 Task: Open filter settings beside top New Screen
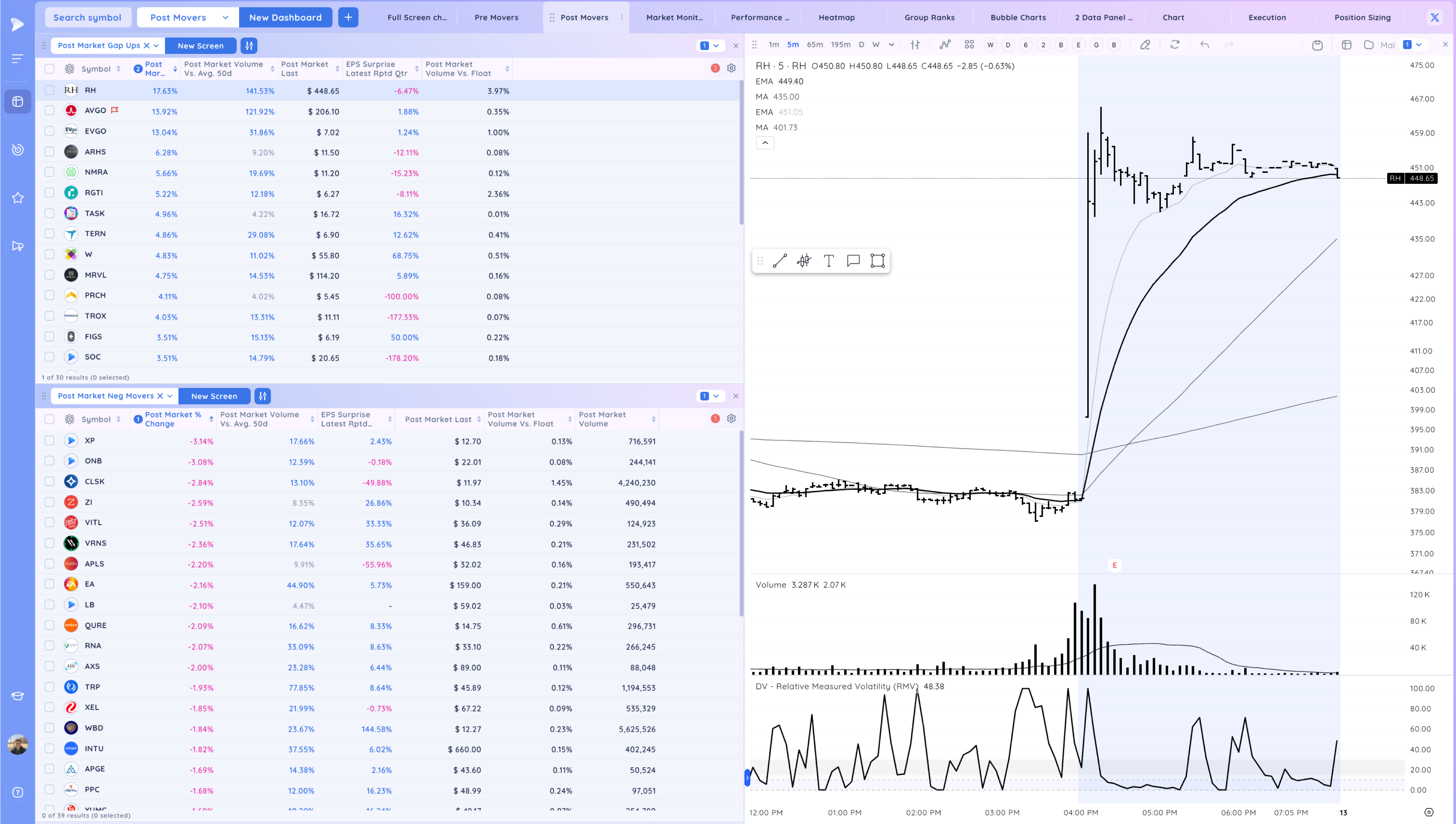(249, 45)
